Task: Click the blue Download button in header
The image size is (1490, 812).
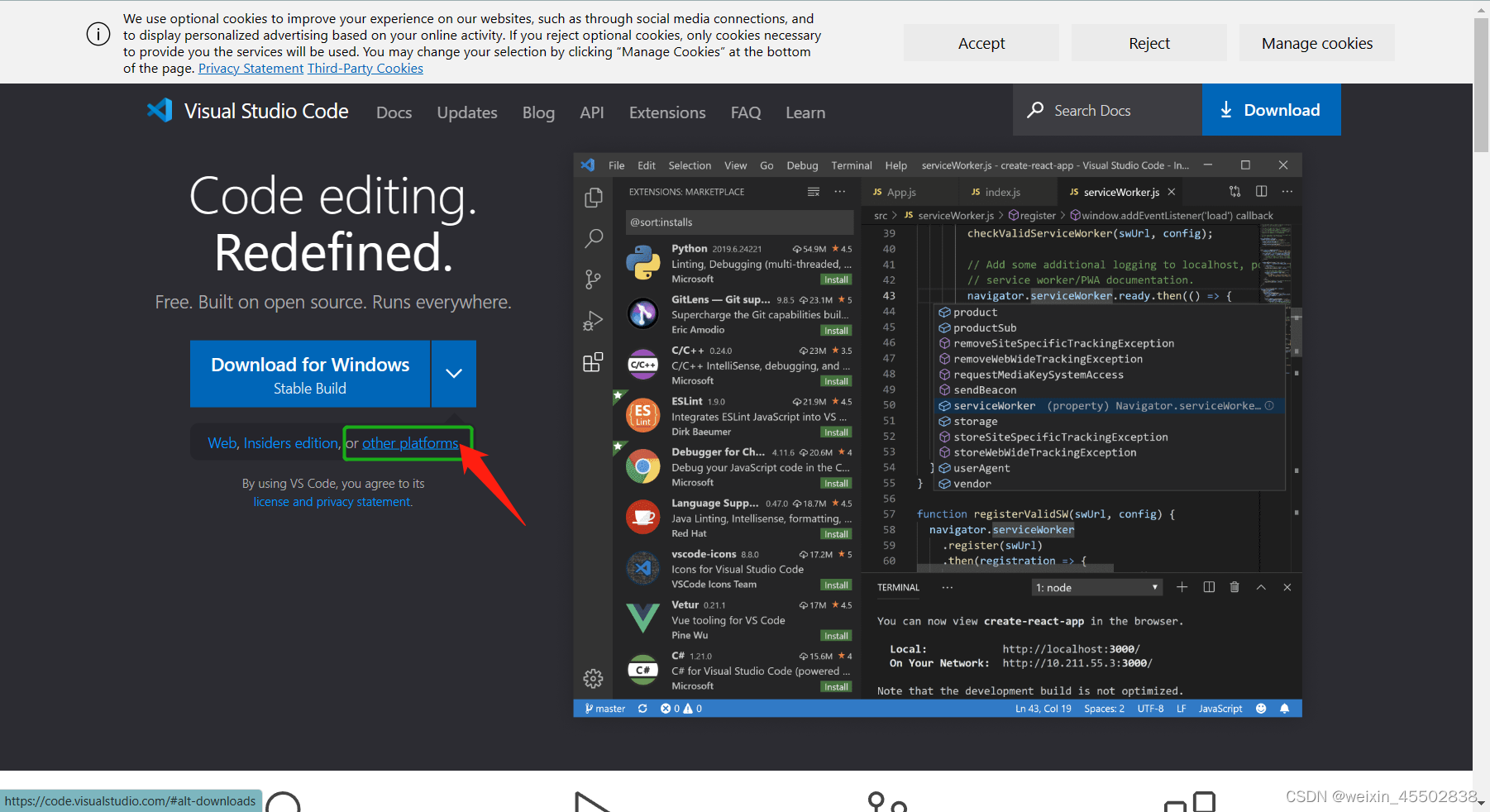Action: pos(1271,109)
